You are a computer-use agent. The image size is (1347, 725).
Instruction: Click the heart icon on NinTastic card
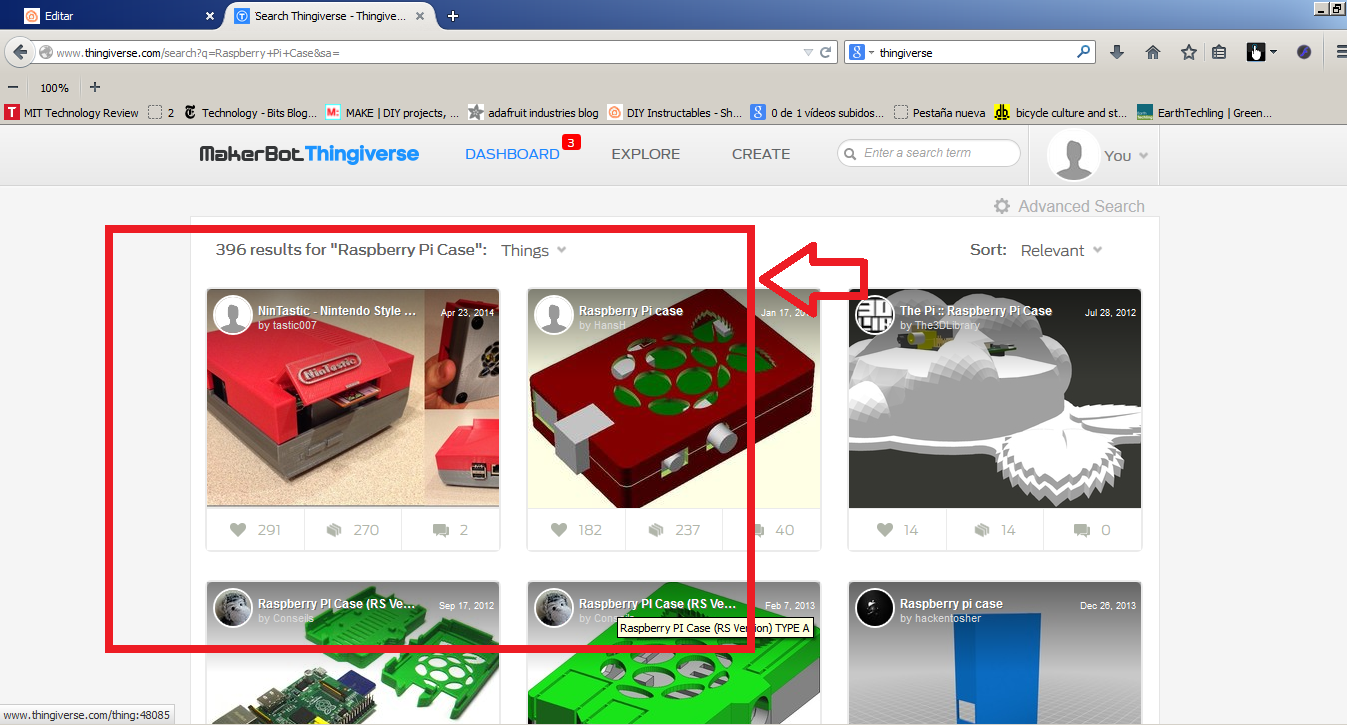(237, 530)
